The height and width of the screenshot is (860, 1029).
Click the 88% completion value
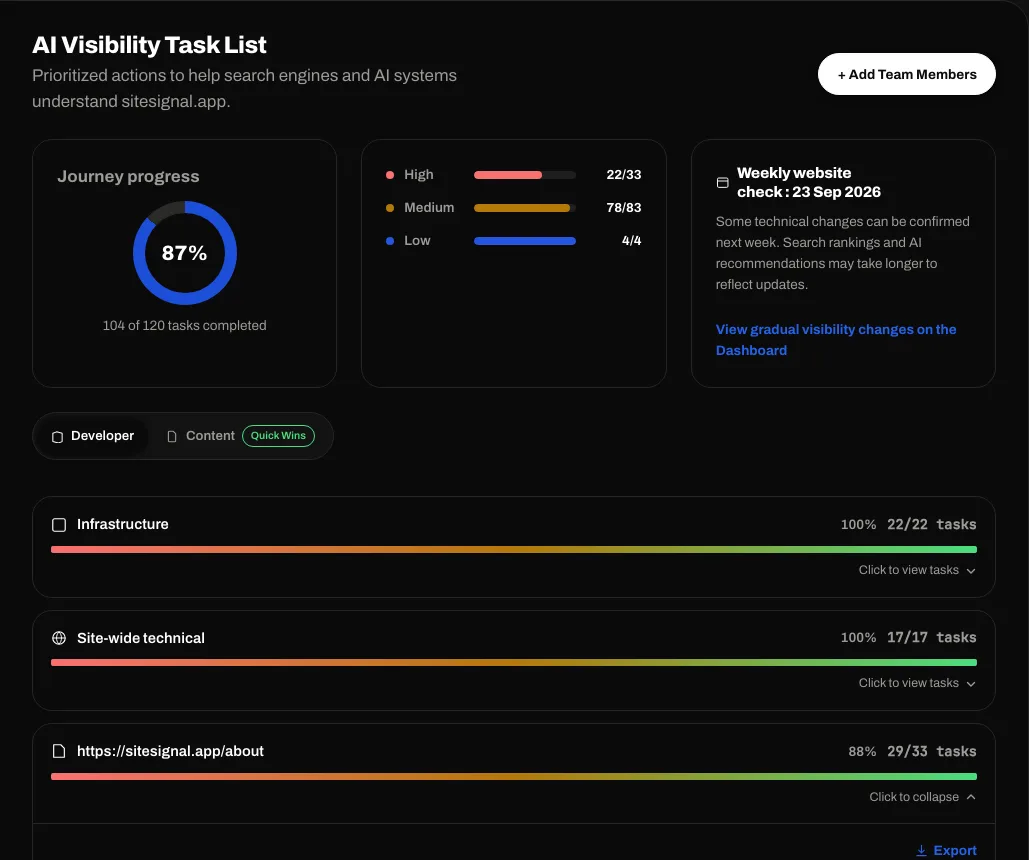[862, 751]
